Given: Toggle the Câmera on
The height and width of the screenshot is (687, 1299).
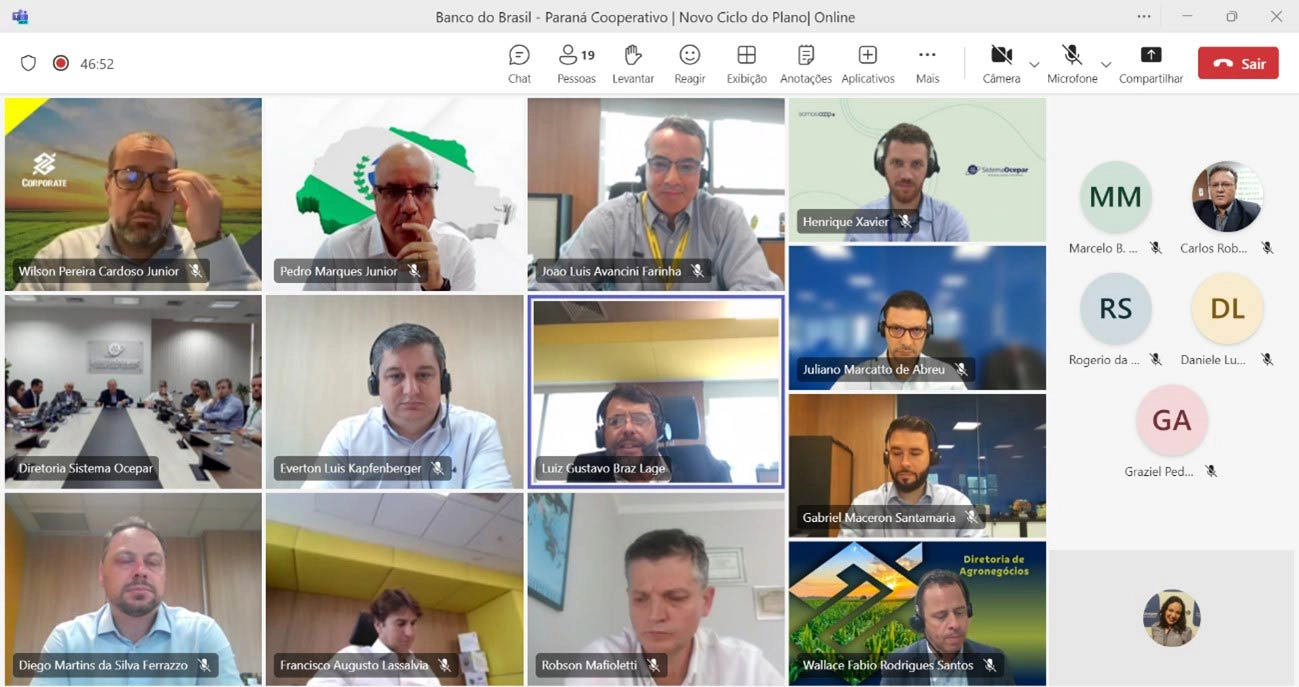Looking at the screenshot, I should [x=1001, y=64].
